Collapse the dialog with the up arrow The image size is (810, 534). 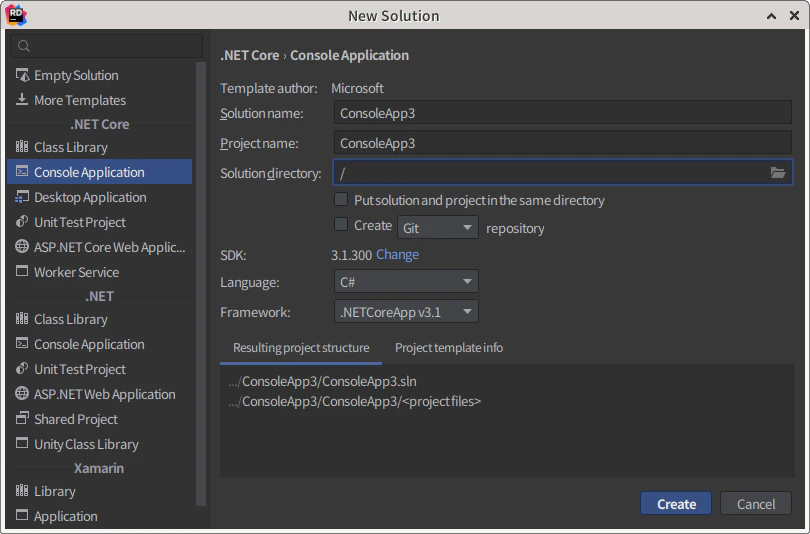pos(771,16)
